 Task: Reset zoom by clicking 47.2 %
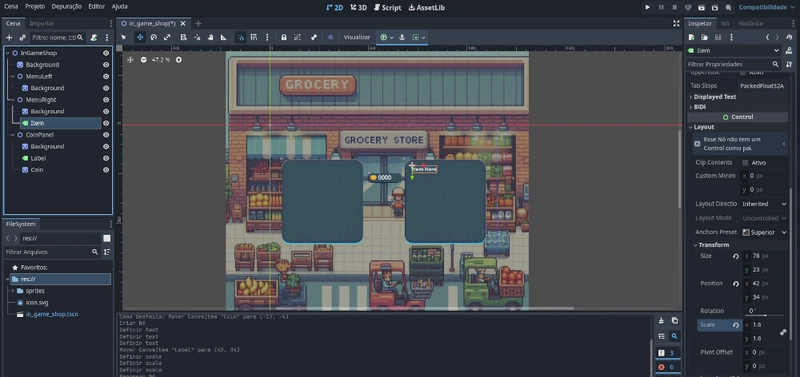[161, 60]
